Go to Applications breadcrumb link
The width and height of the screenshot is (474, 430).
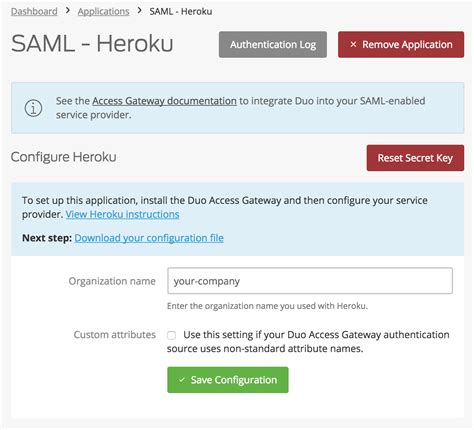coord(103,11)
